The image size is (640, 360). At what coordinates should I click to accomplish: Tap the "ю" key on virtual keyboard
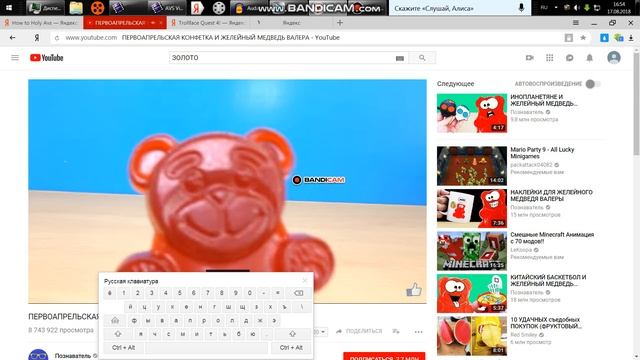[x=253, y=334]
